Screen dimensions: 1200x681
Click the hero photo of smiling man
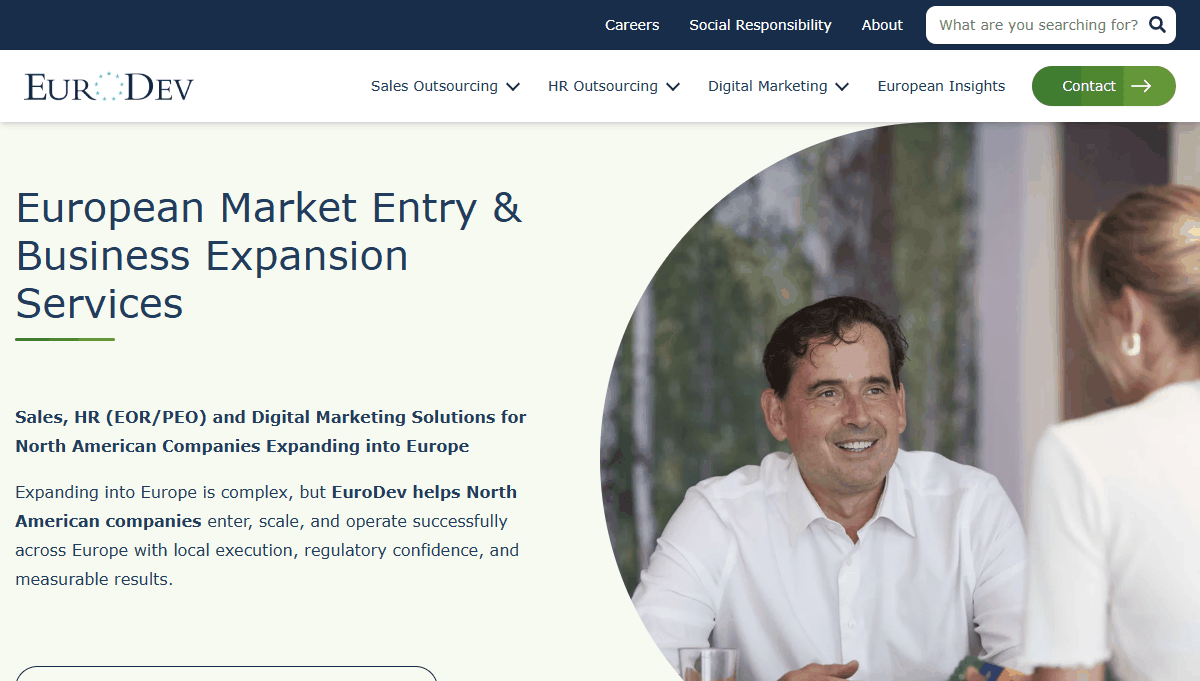900,402
